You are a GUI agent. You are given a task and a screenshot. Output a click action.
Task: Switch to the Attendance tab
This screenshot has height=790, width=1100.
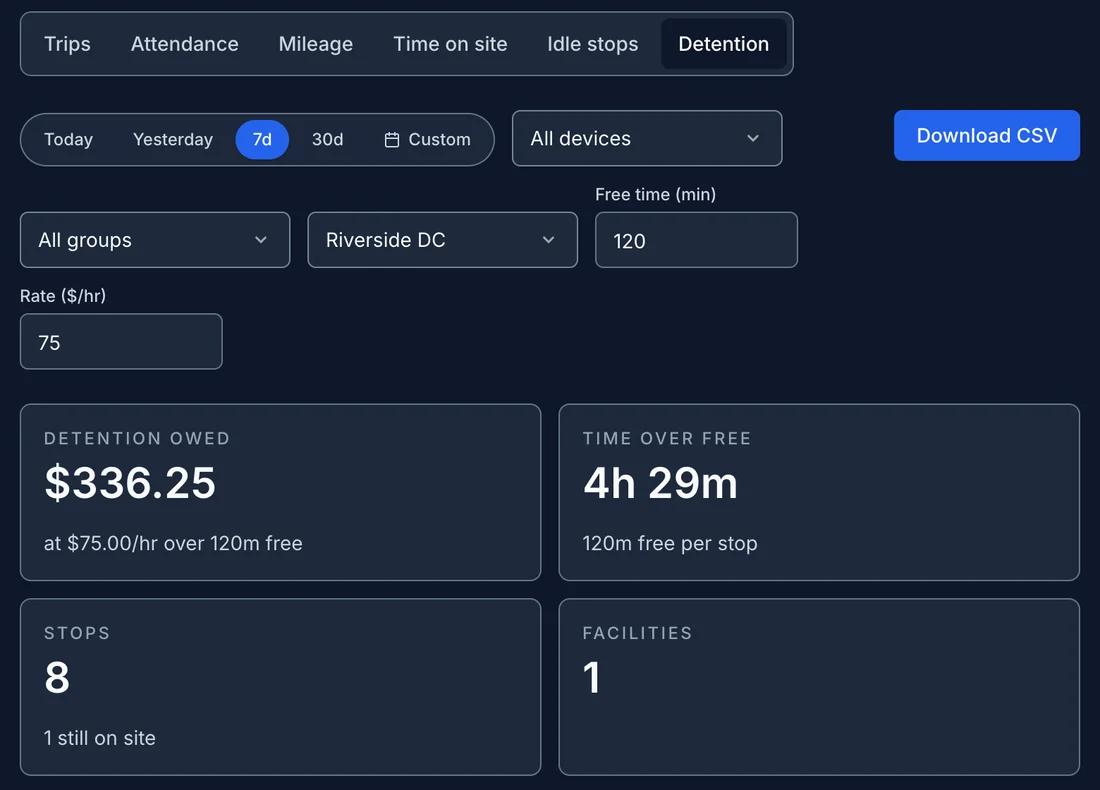pyautogui.click(x=185, y=43)
